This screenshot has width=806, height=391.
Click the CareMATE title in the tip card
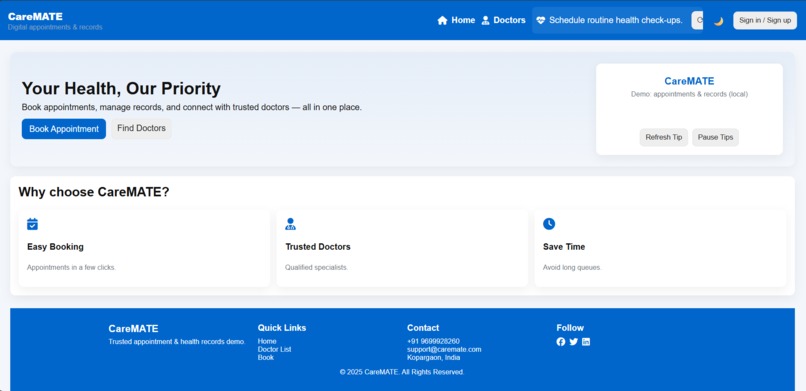tap(689, 81)
